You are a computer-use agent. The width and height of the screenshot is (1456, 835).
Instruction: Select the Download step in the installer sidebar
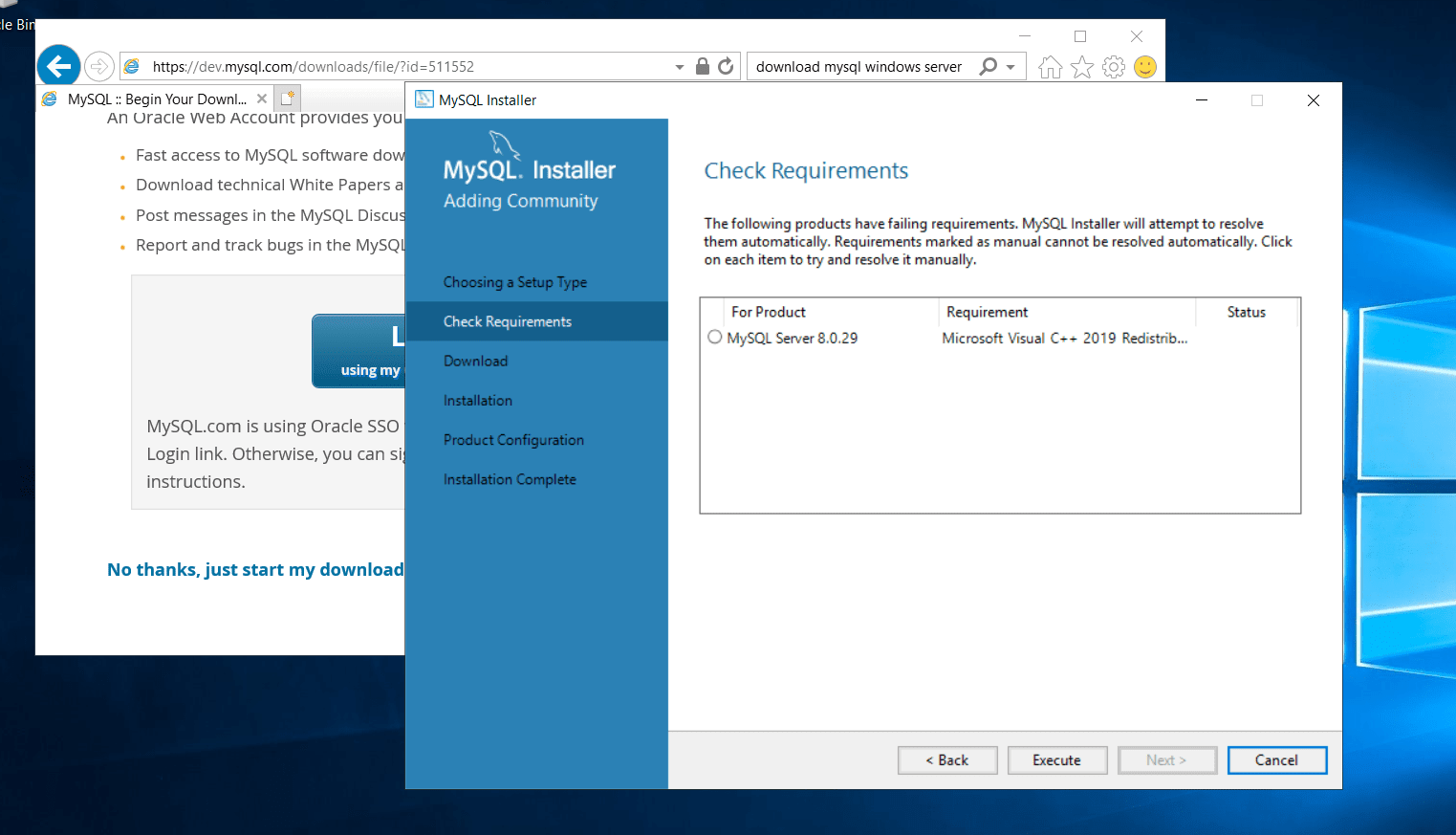click(x=475, y=361)
